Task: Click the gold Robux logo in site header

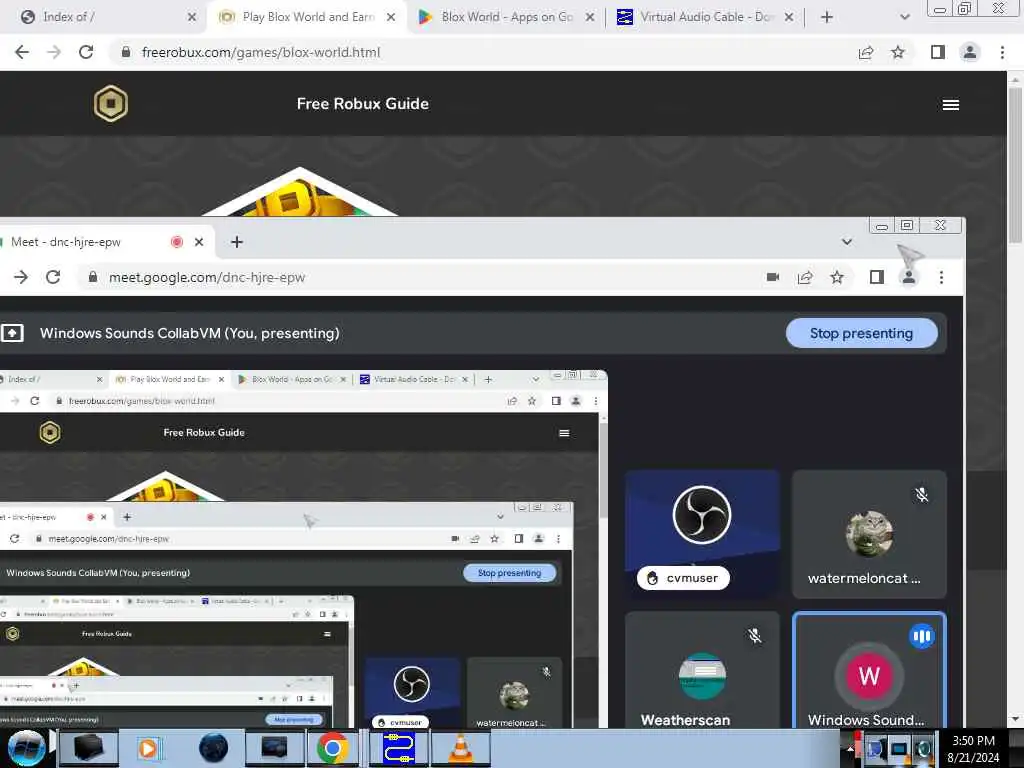Action: (111, 103)
